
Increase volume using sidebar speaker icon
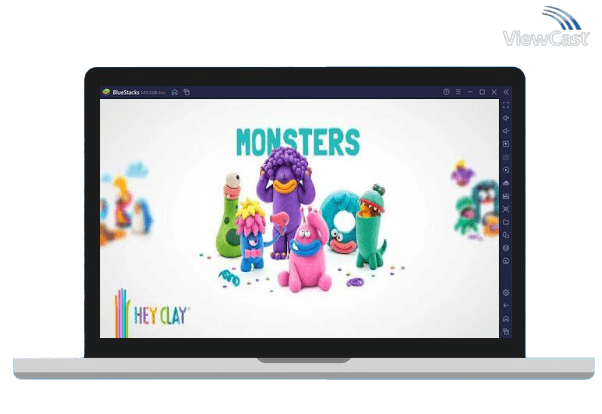pos(506,118)
